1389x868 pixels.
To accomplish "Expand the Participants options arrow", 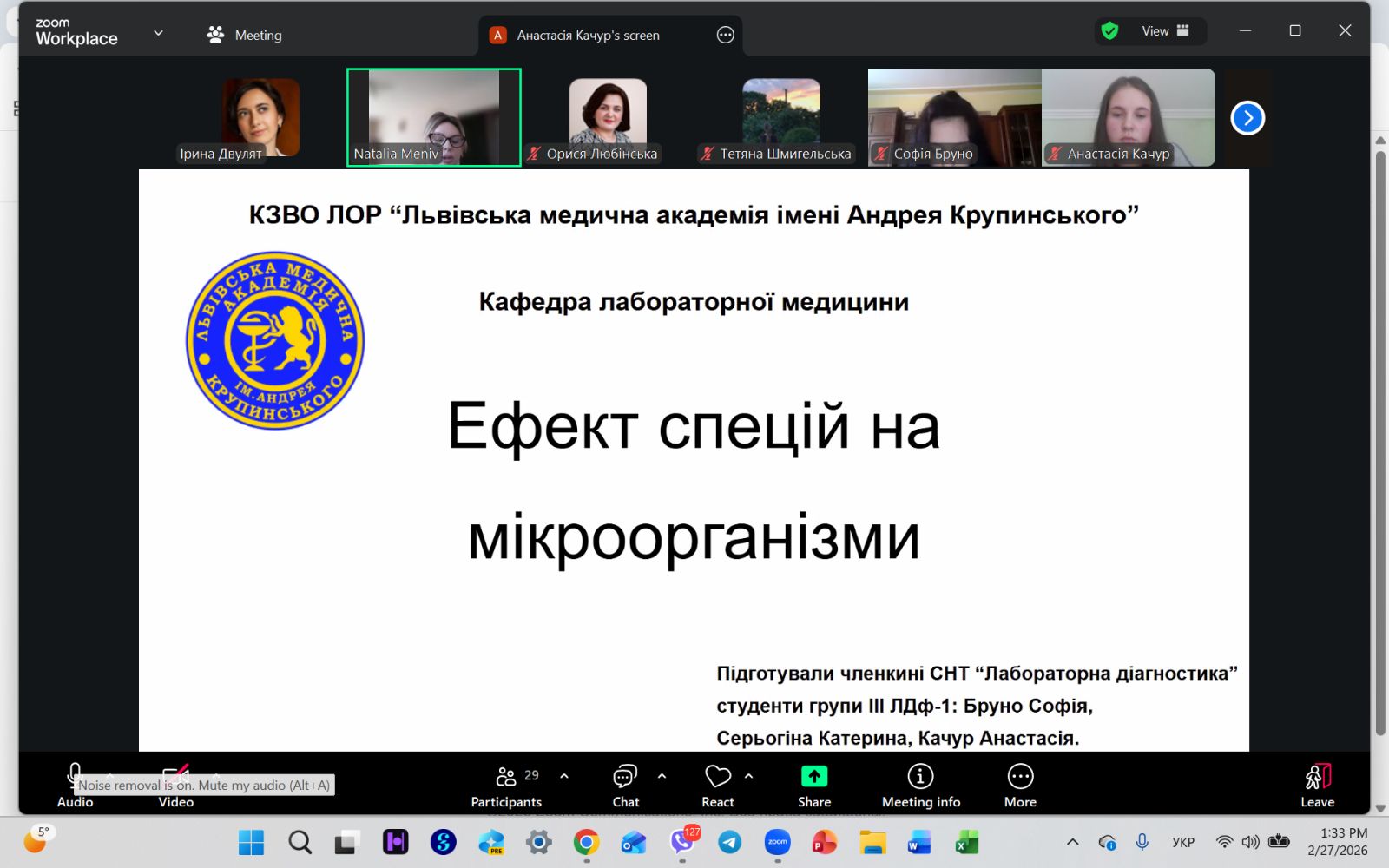I will point(564,776).
